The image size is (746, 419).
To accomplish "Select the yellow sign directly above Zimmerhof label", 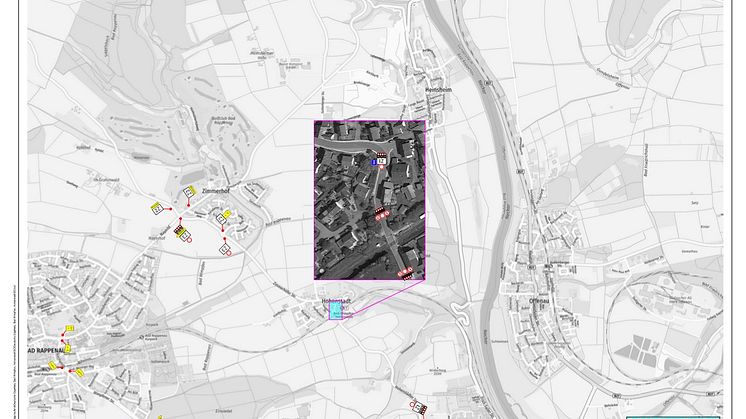I will [188, 190].
